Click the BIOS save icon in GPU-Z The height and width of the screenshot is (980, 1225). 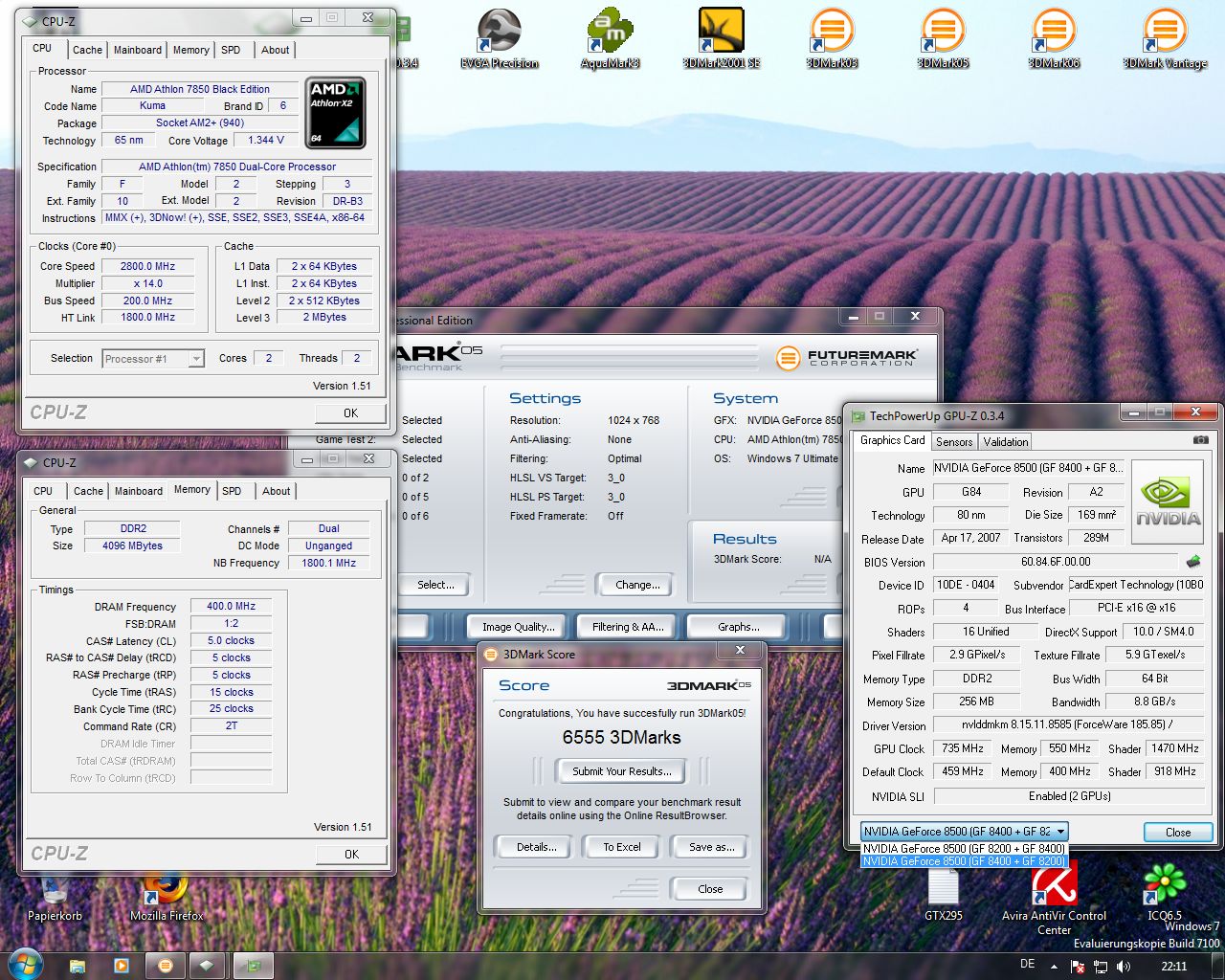1193,562
